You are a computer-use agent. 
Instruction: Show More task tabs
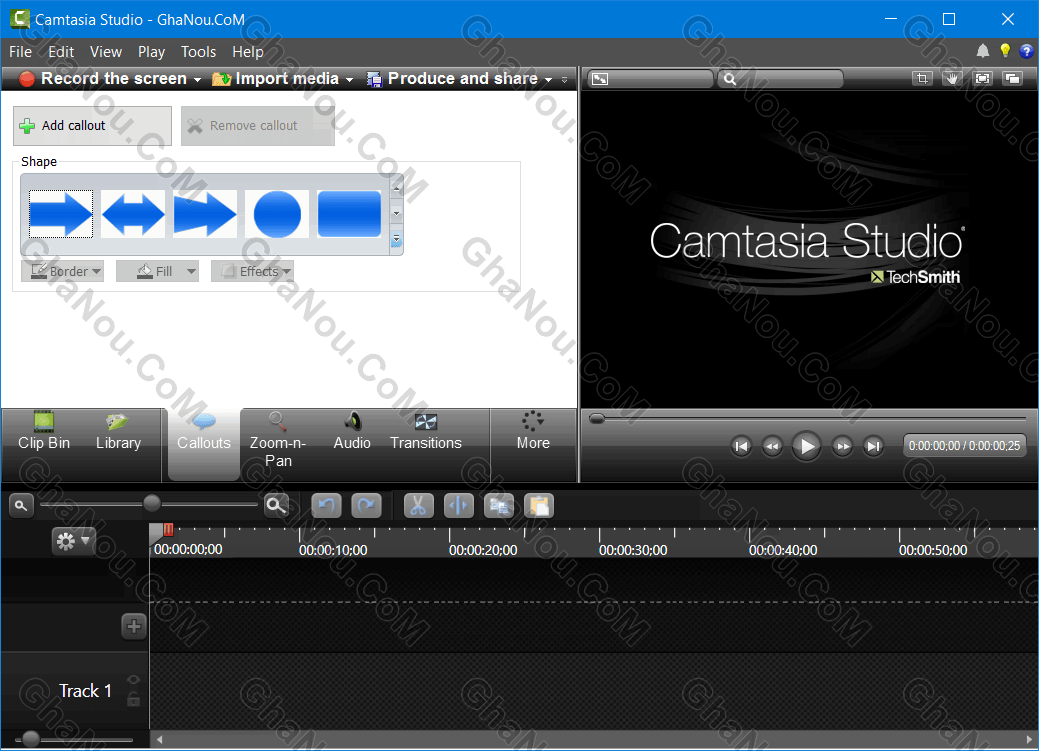(533, 432)
